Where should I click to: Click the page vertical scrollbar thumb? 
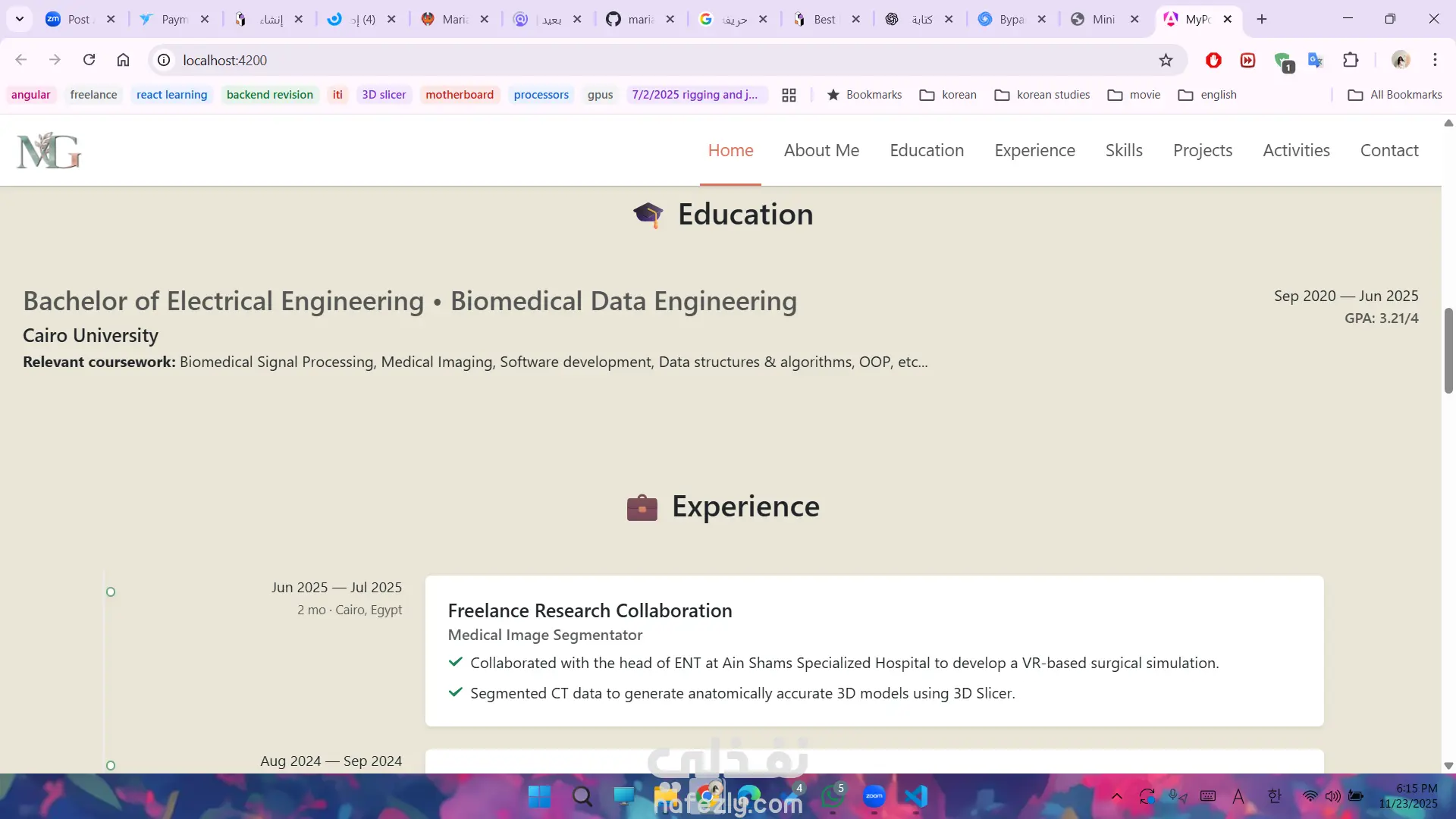1448,350
